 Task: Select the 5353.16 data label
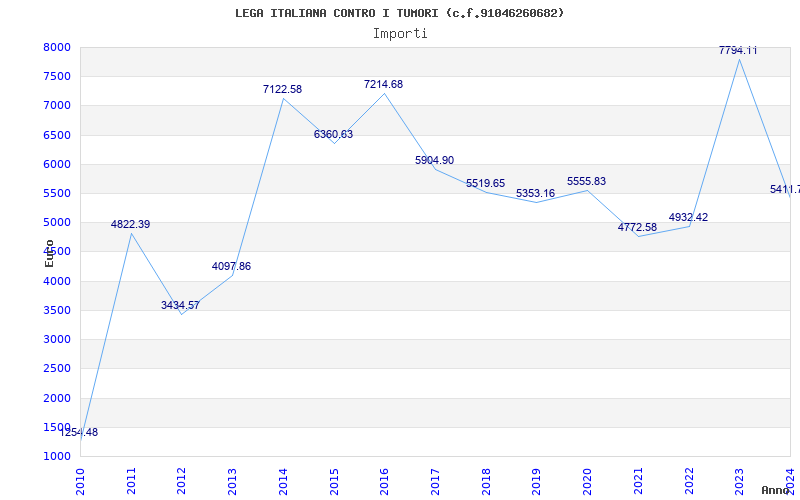(535, 194)
